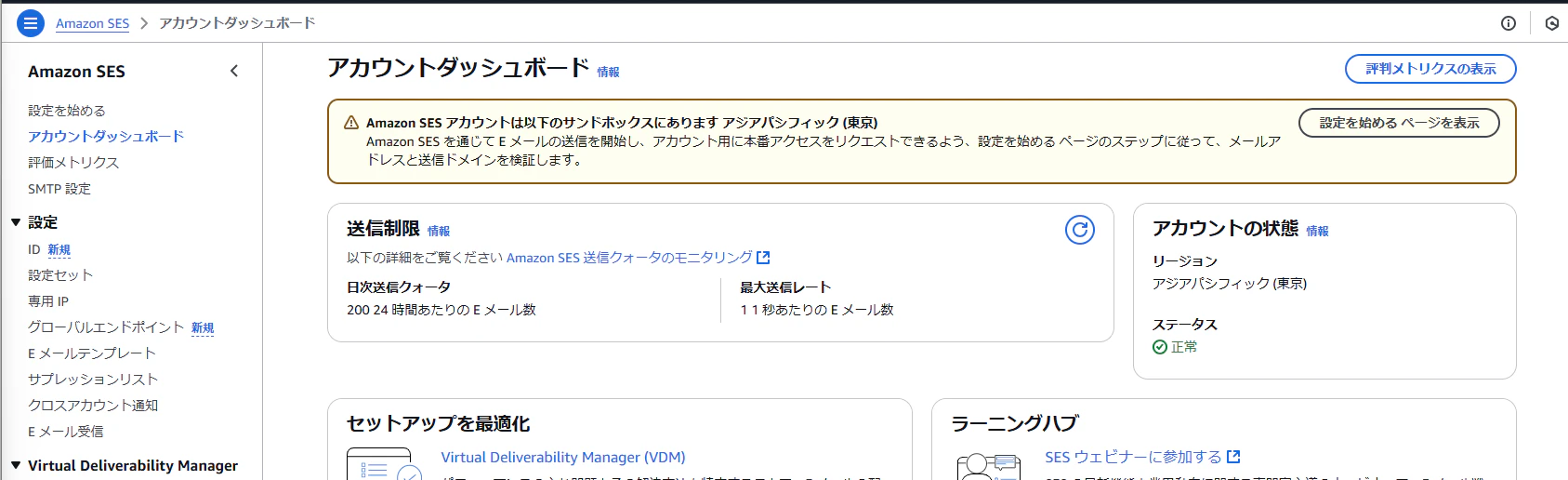The width and height of the screenshot is (1568, 480).
Task: Click the 新規 badge next to グローバルエンドポイント
Action: 203,327
